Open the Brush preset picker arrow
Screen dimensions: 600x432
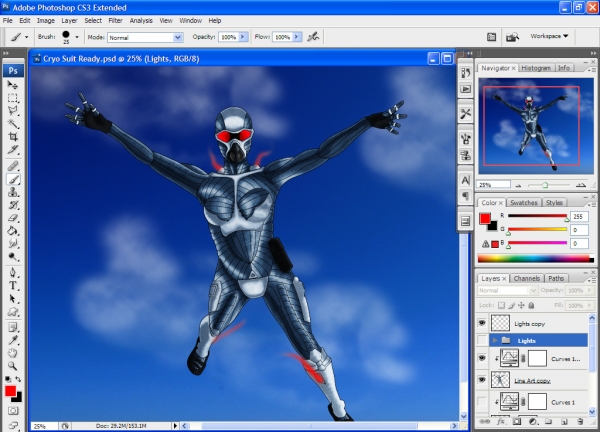pyautogui.click(x=77, y=37)
